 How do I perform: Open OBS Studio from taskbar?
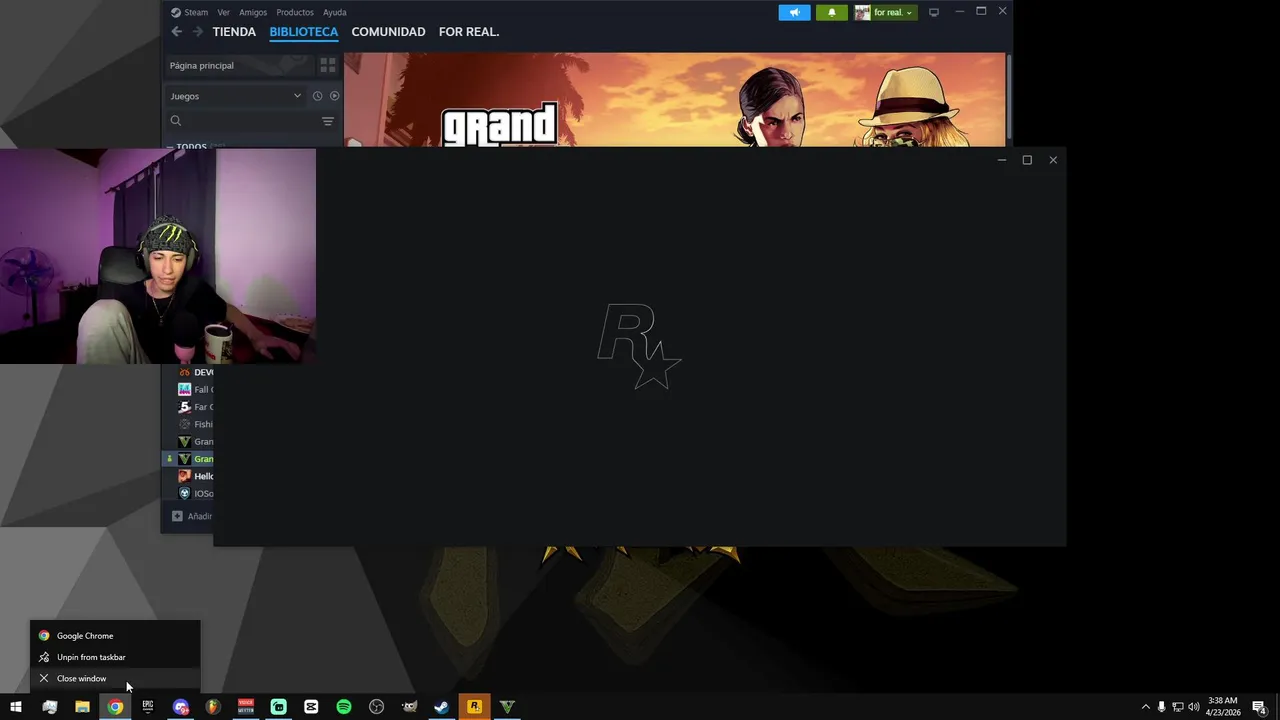(376, 707)
